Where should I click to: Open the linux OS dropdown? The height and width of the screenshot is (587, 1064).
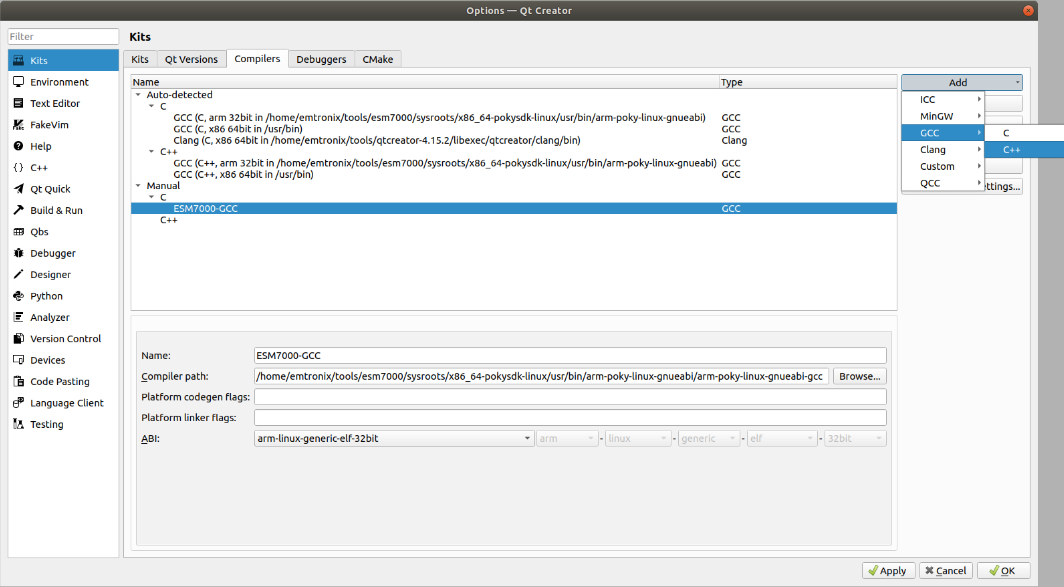point(638,438)
